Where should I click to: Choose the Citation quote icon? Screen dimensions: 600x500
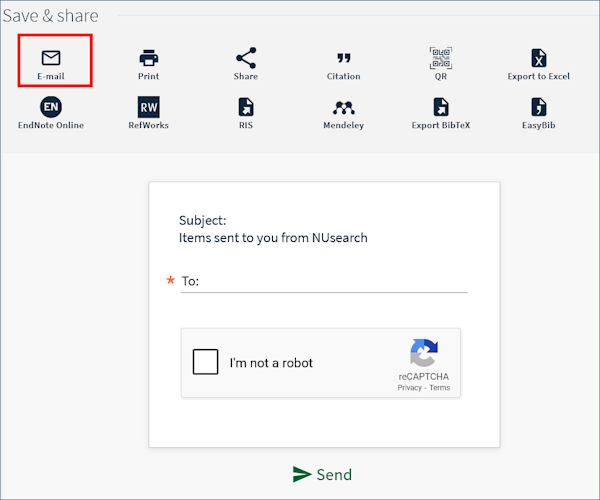(x=343, y=58)
